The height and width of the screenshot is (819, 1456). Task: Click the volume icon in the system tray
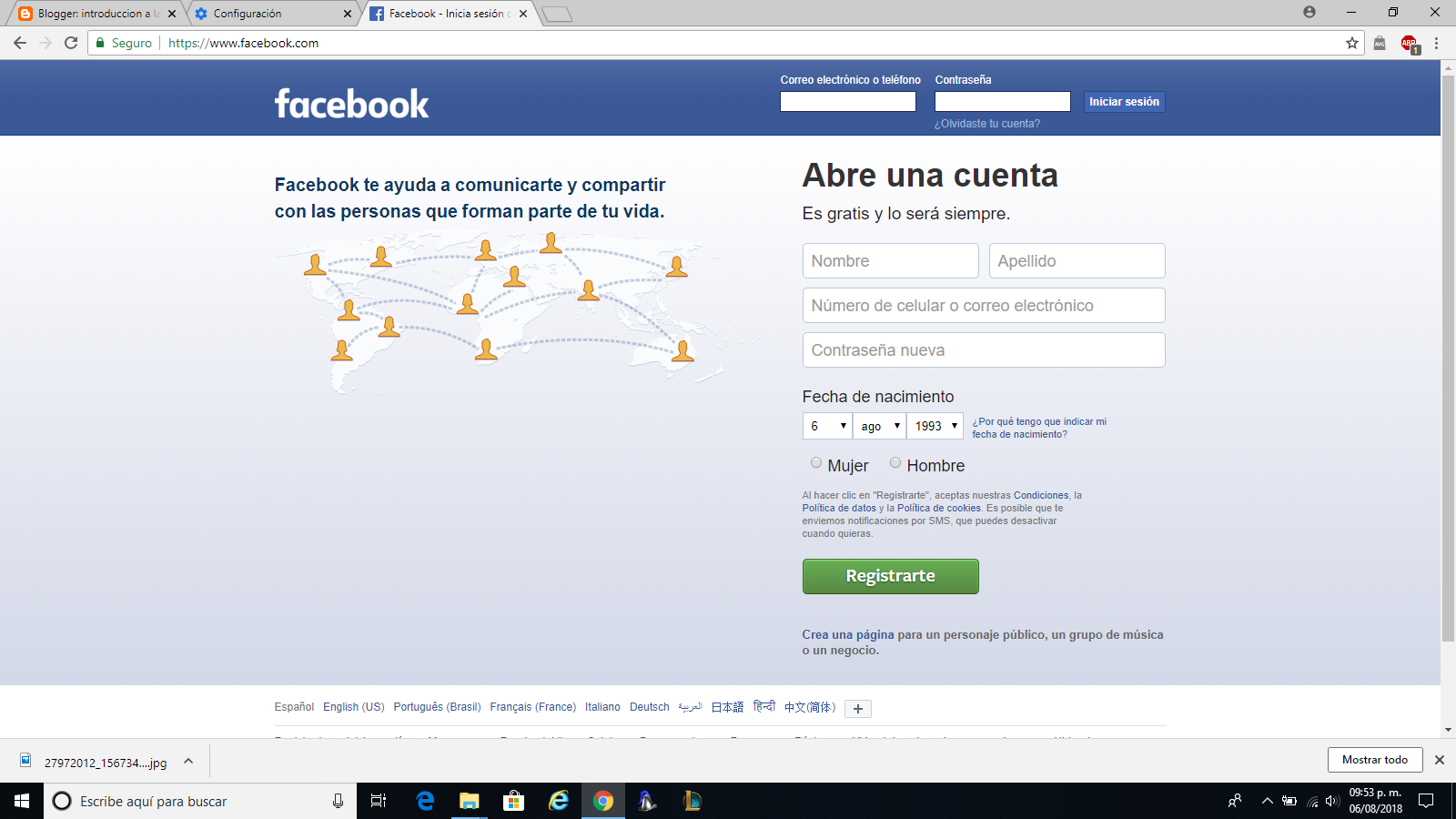[x=1330, y=802]
